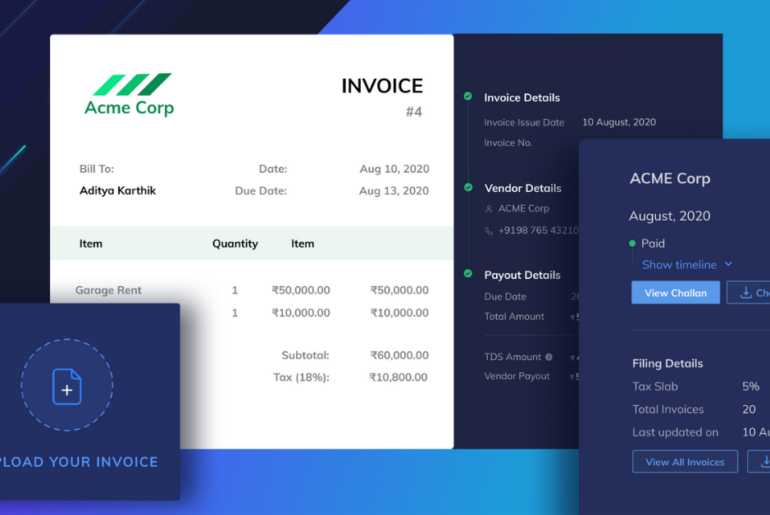
Task: Click the invoice number #4
Action: tap(414, 112)
